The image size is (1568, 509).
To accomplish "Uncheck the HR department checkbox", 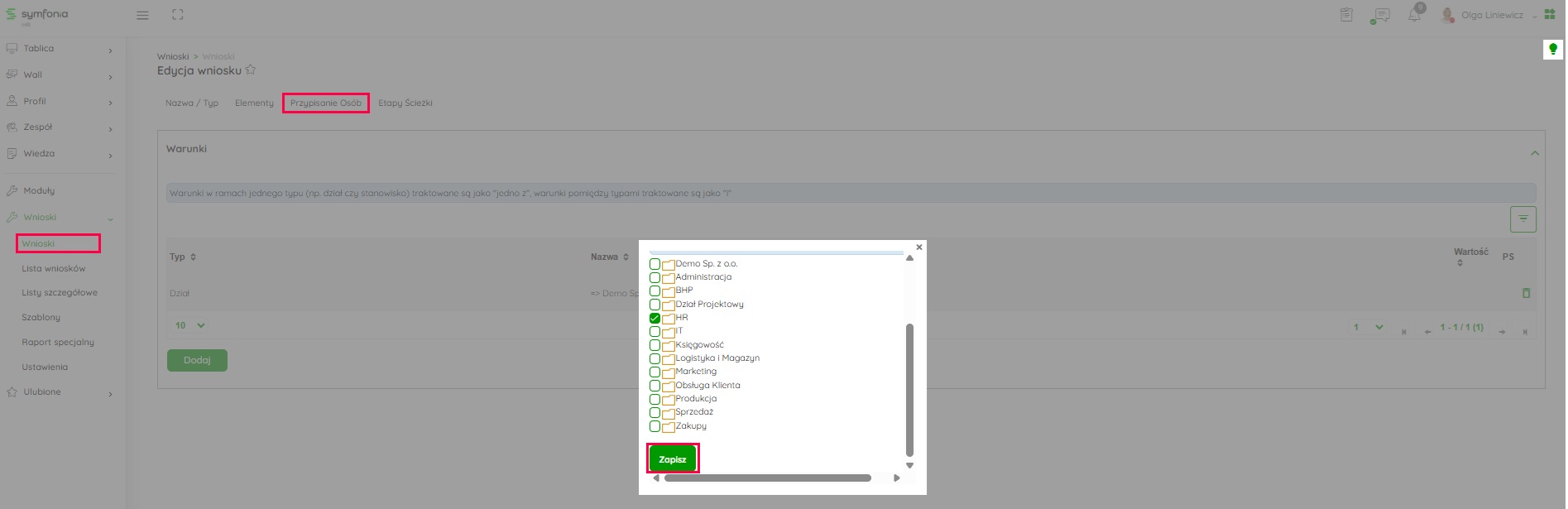I will click(x=655, y=318).
